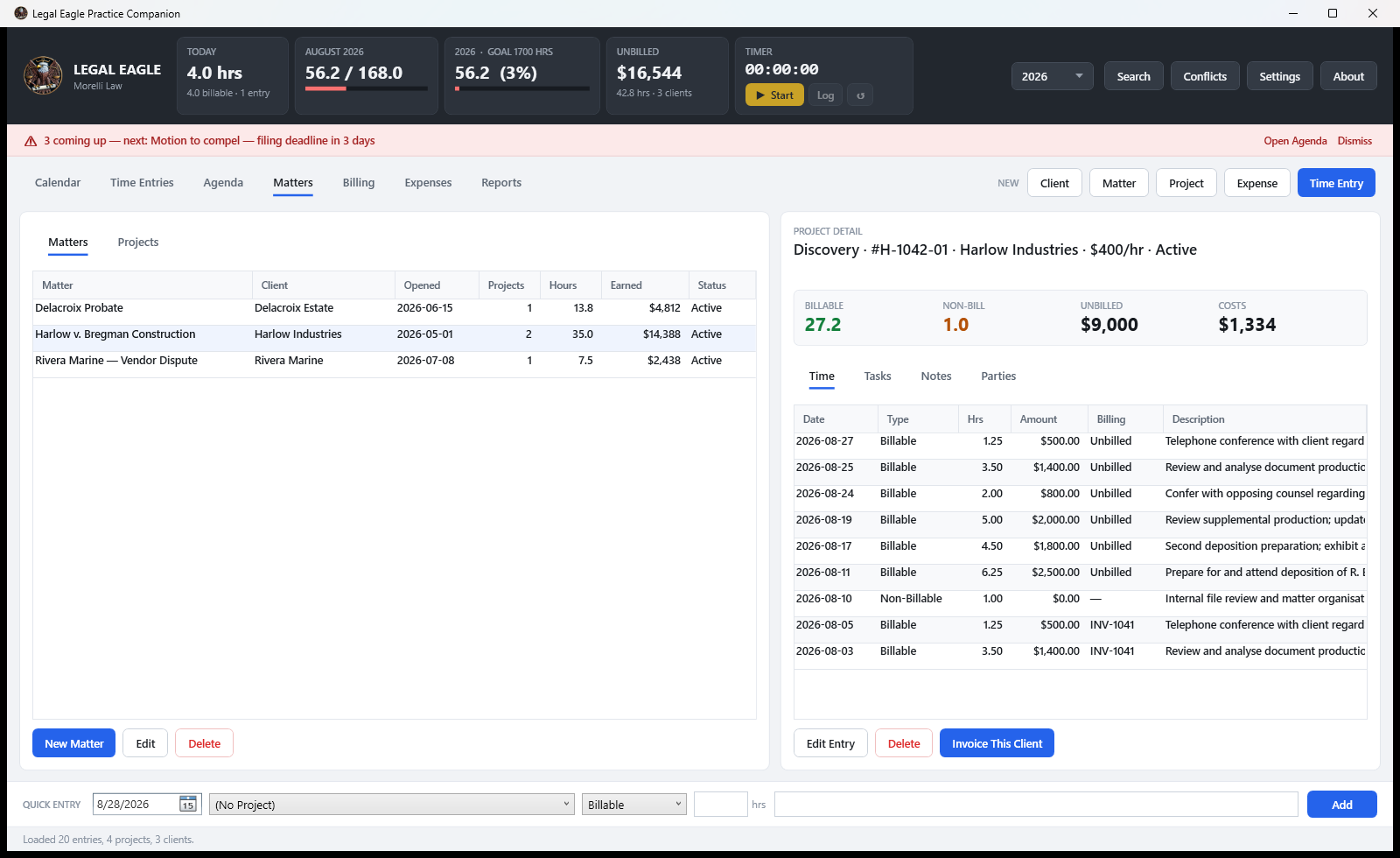This screenshot has height=858, width=1400.
Task: Click the New Matter button below the list
Action: (x=74, y=743)
